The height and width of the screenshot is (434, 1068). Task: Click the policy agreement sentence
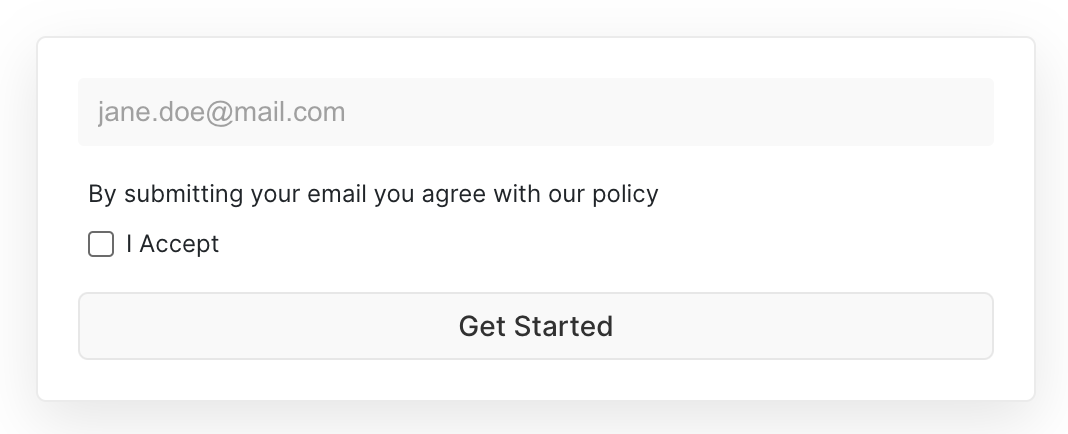point(373,193)
